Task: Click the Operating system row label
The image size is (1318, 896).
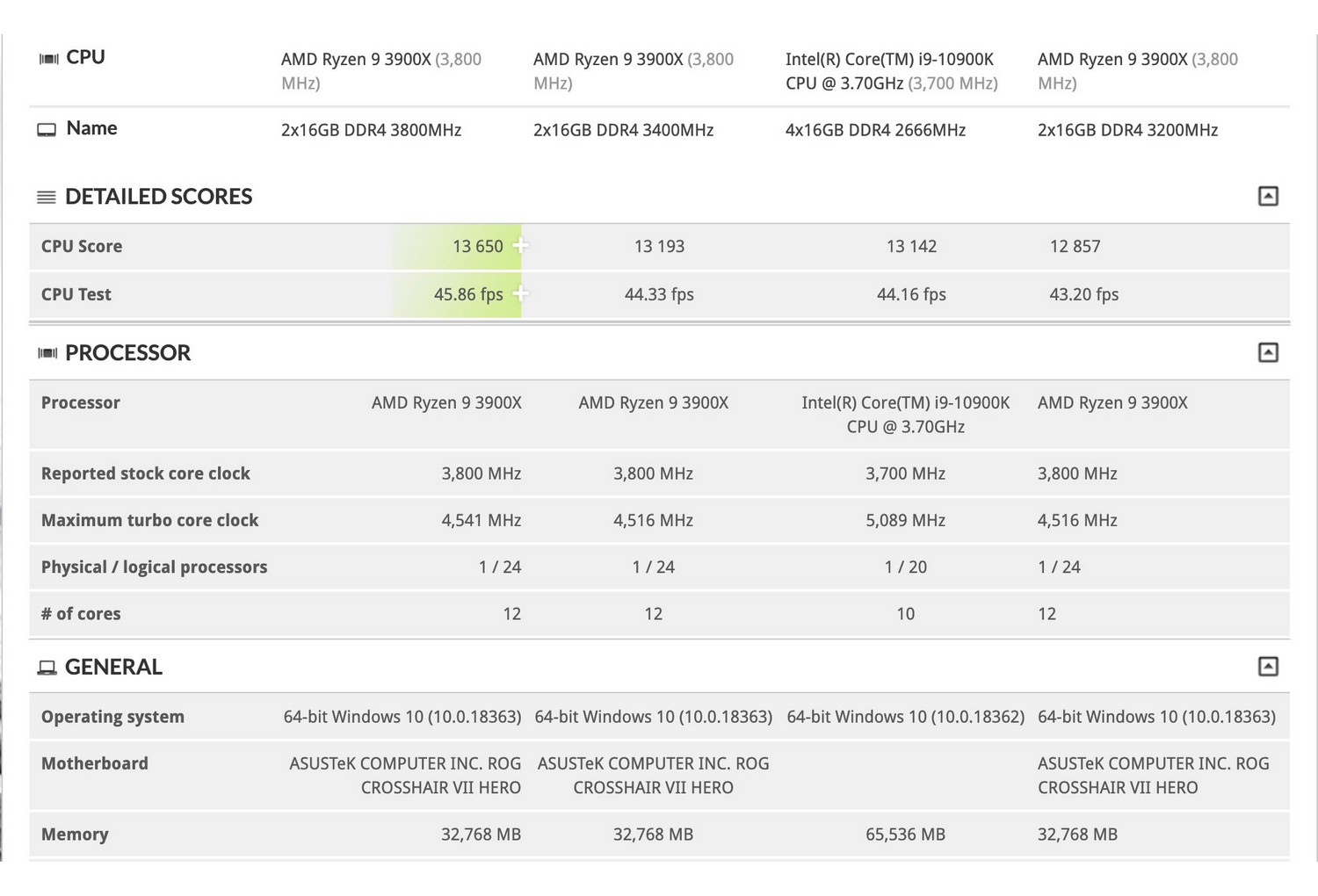Action: coord(112,717)
